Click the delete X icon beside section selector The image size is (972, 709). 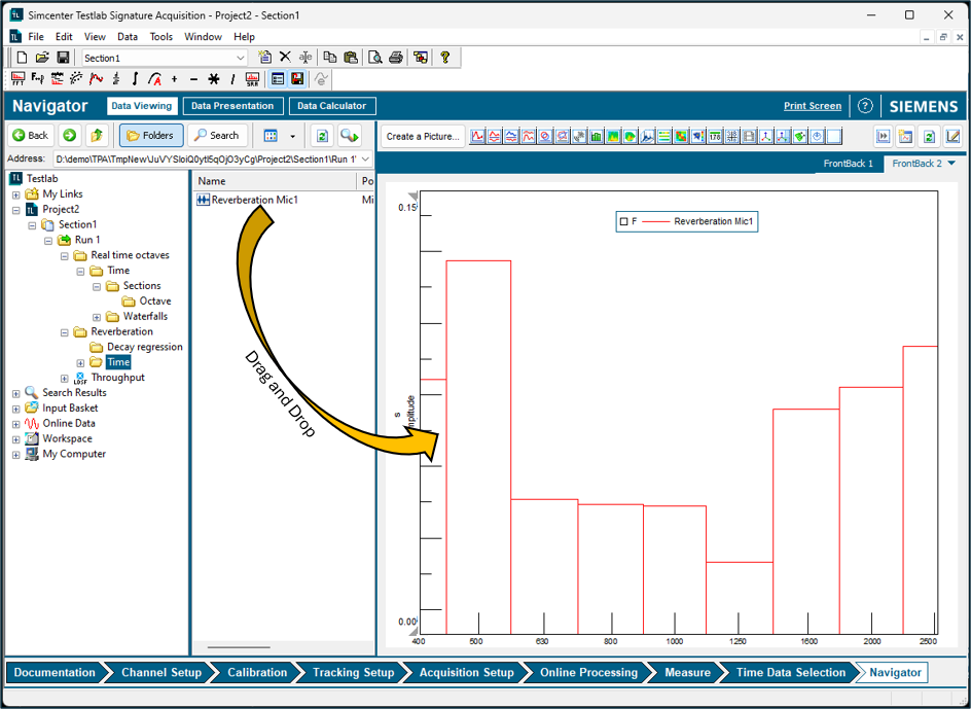[285, 58]
